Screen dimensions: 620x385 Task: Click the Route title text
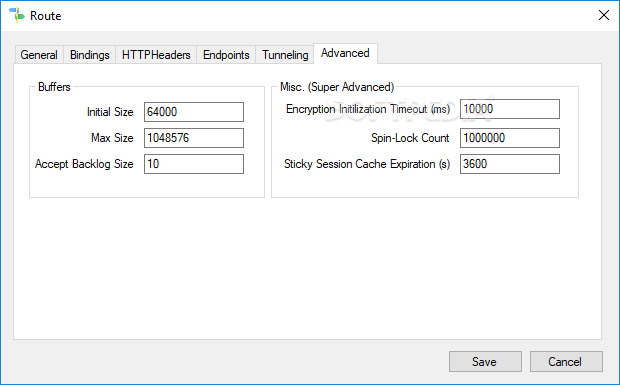pyautogui.click(x=45, y=16)
